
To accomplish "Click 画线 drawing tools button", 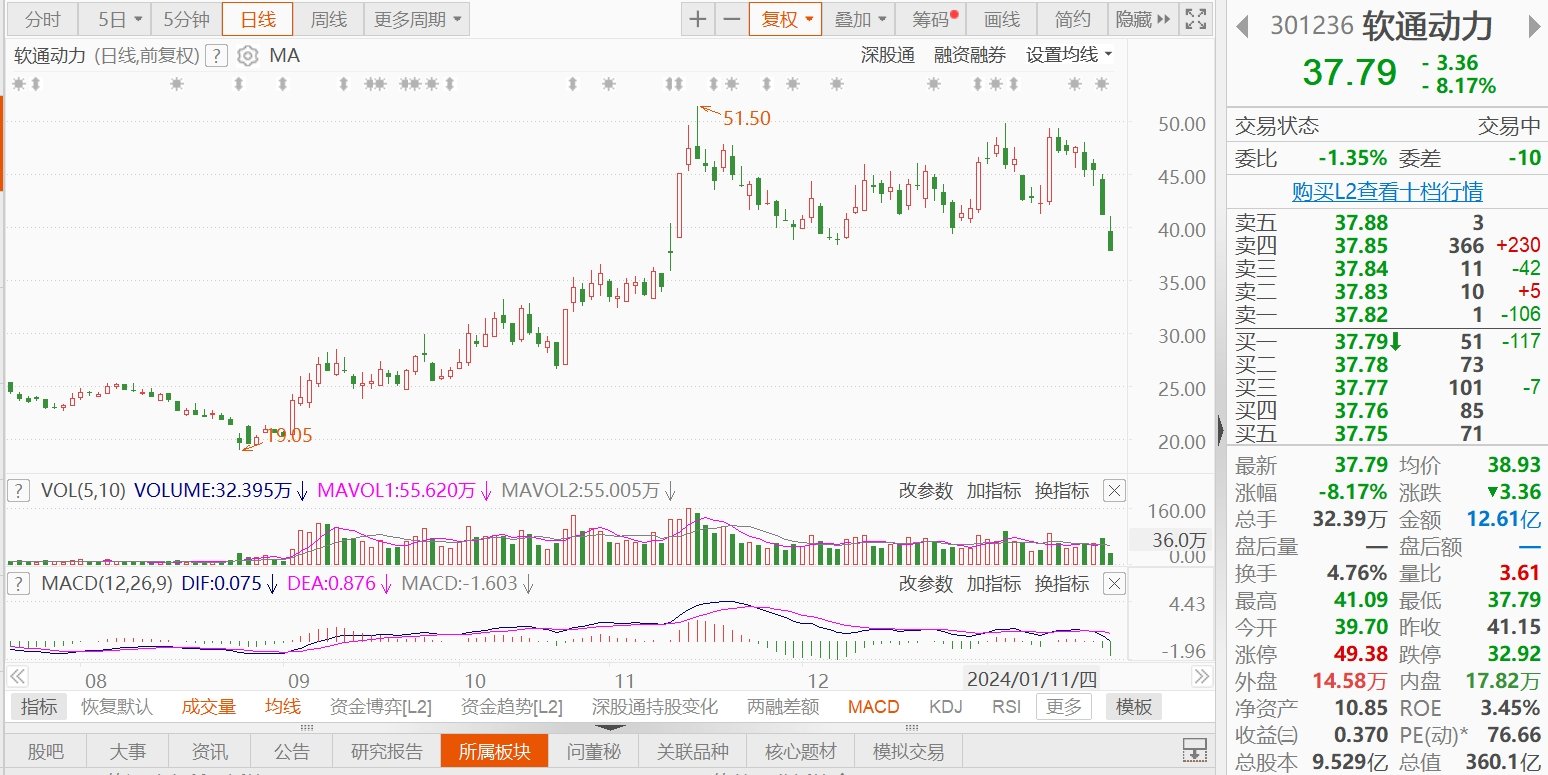I will (x=1002, y=19).
